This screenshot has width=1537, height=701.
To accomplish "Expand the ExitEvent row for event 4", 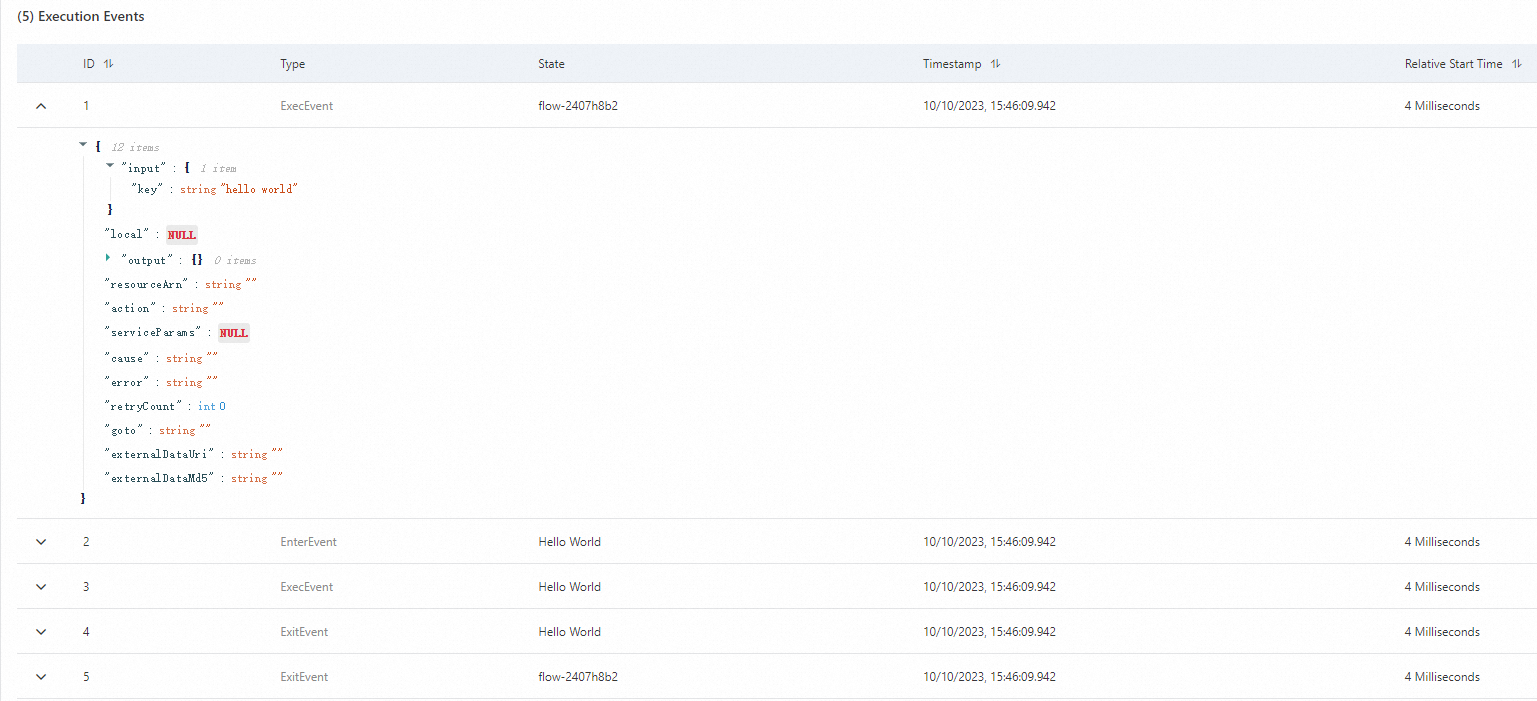I will 40,631.
